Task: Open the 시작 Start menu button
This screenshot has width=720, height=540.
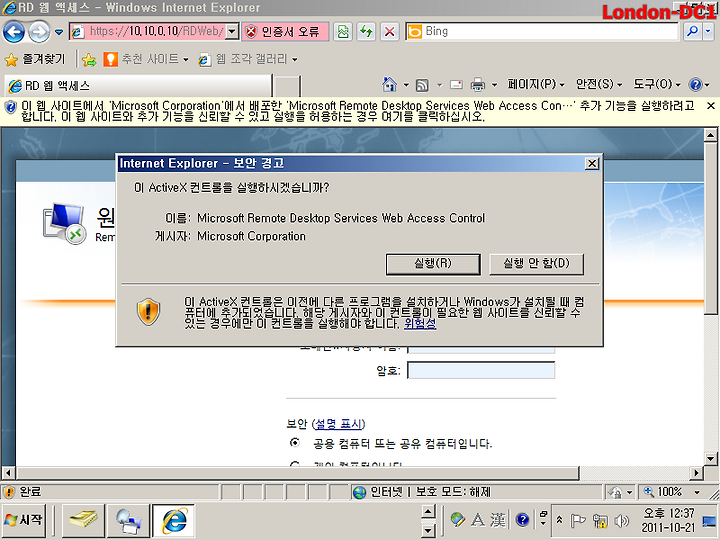Action: click(24, 520)
